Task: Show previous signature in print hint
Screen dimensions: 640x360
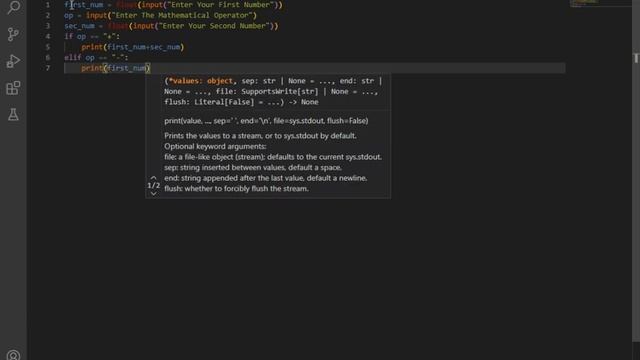Action: pyautogui.click(x=153, y=178)
